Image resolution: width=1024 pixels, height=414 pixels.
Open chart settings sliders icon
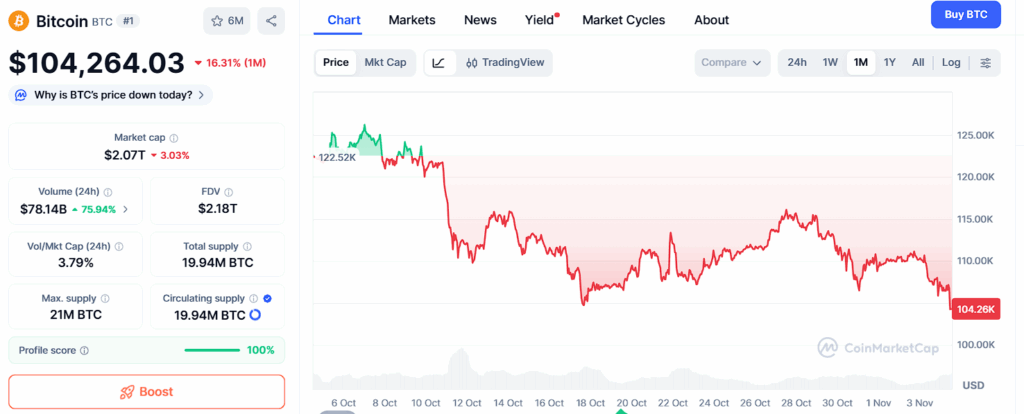[x=985, y=63]
